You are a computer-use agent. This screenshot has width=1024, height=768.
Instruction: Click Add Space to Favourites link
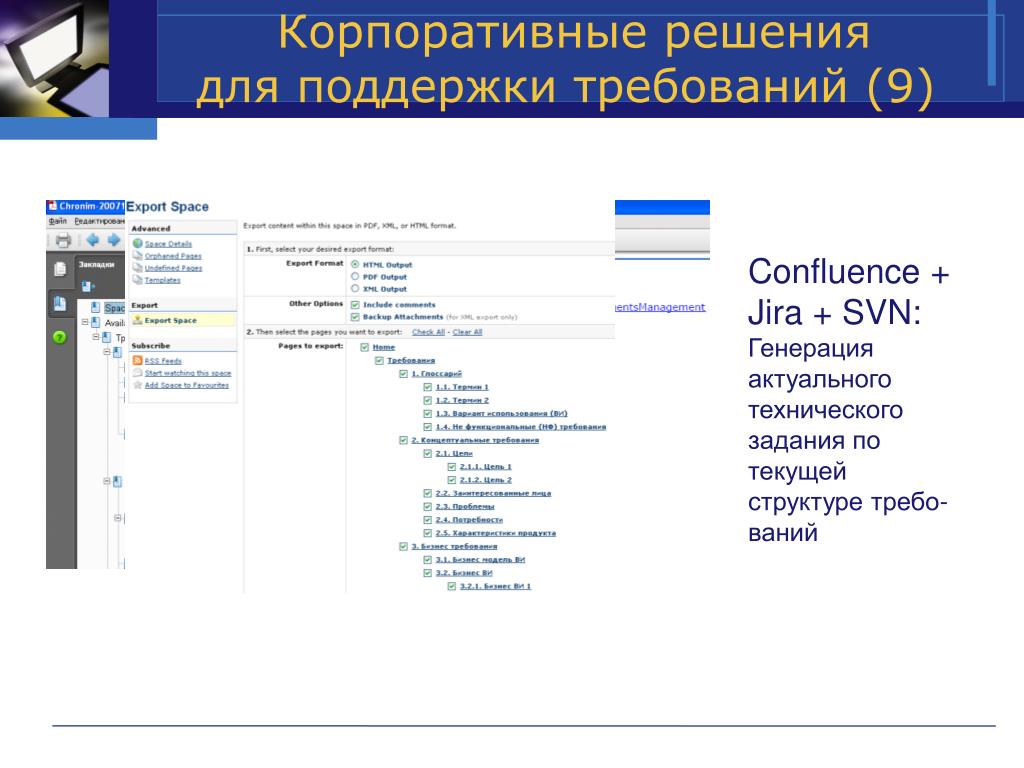[187, 385]
